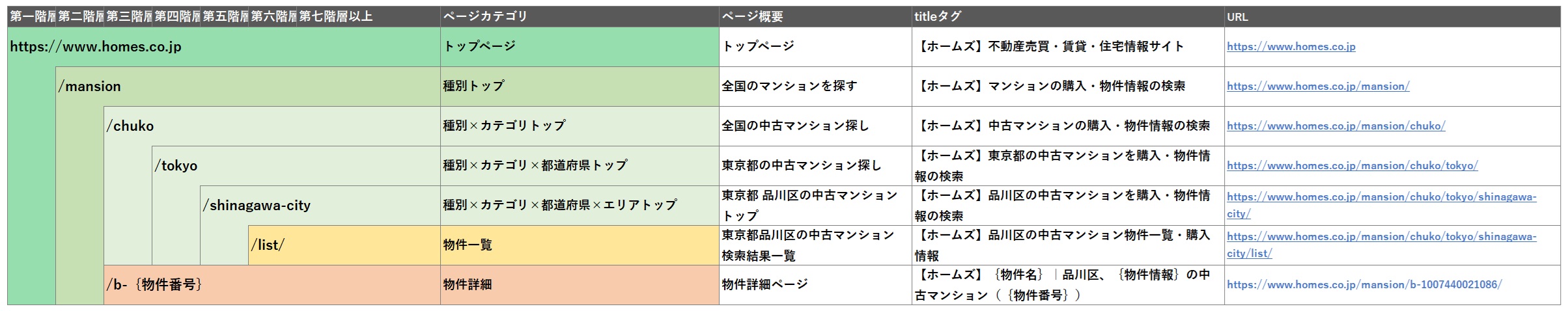Click the /tokyo hierarchy cell

pos(176,166)
